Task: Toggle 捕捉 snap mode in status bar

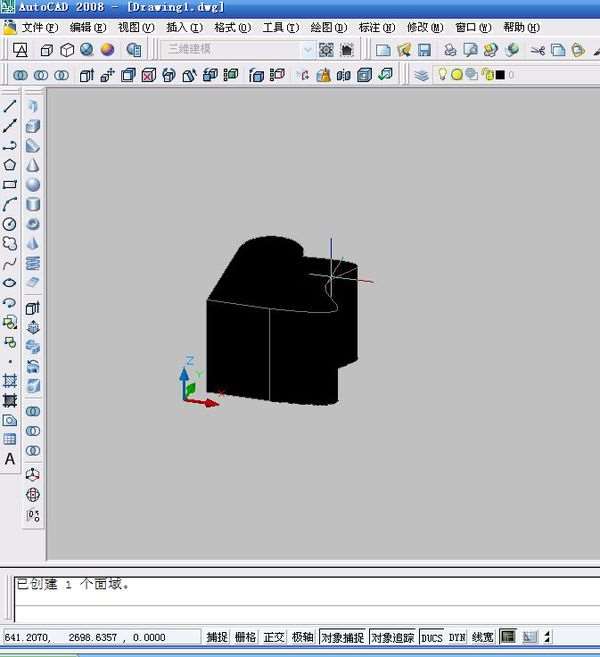Action: pos(217,637)
